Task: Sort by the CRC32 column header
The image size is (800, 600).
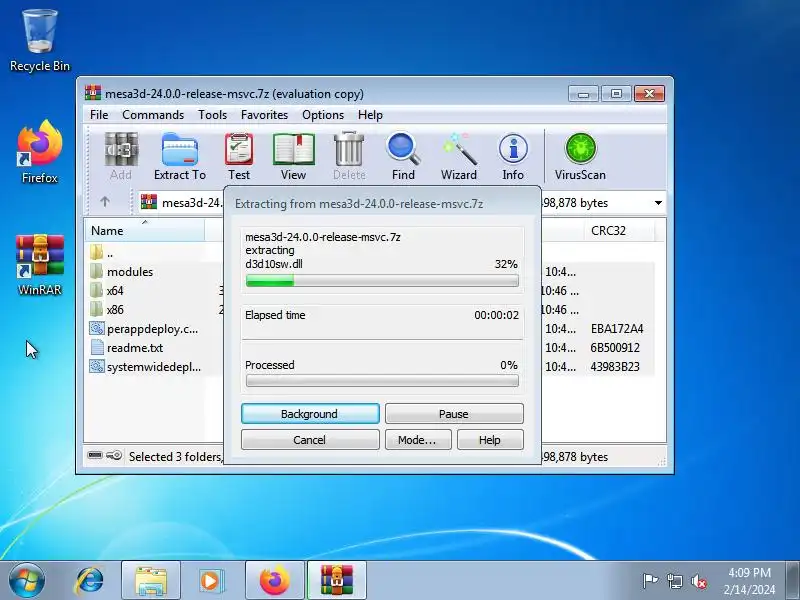Action: tap(618, 231)
